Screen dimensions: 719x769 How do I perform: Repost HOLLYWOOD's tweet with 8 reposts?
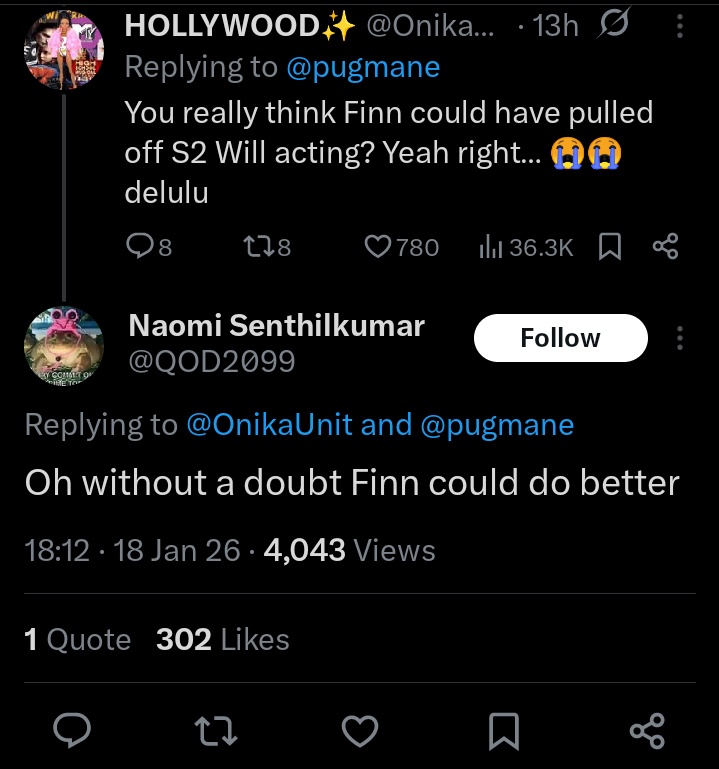pos(266,246)
